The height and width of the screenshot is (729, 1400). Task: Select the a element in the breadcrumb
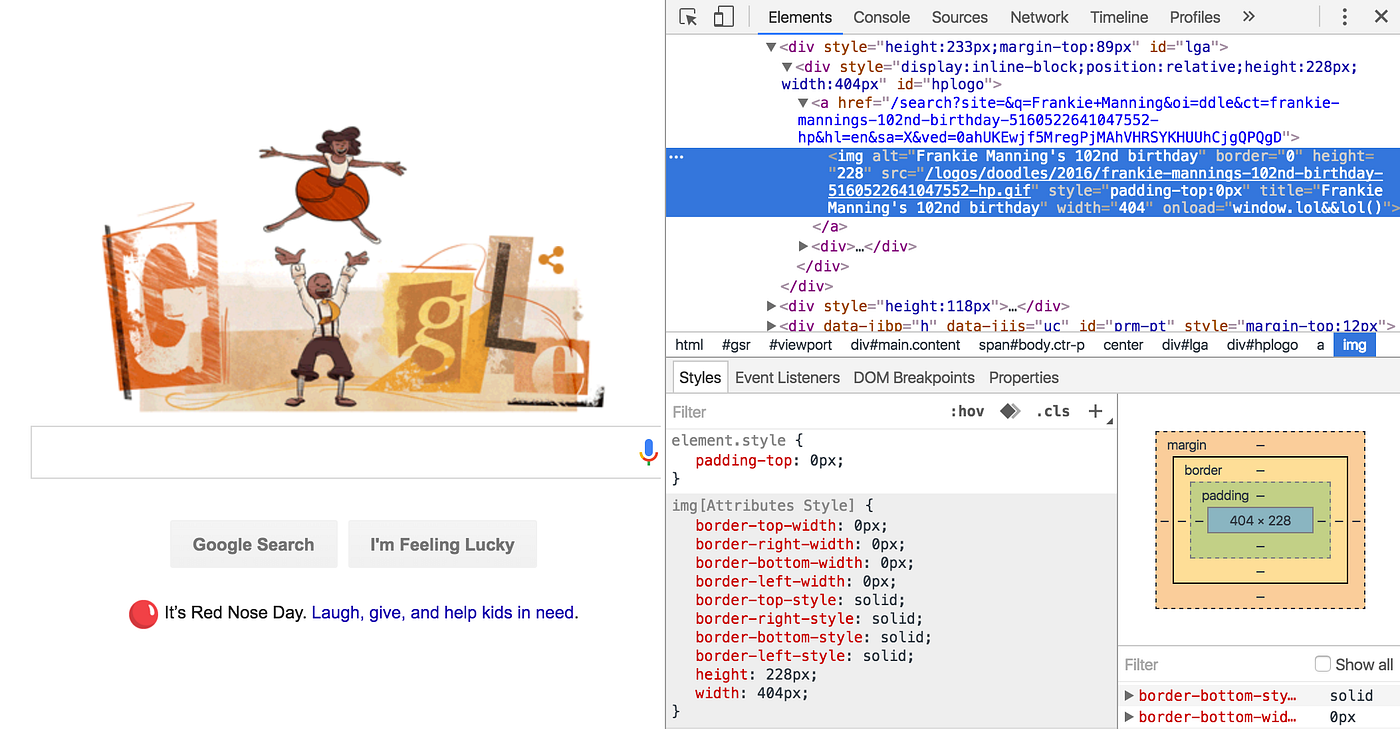1320,345
